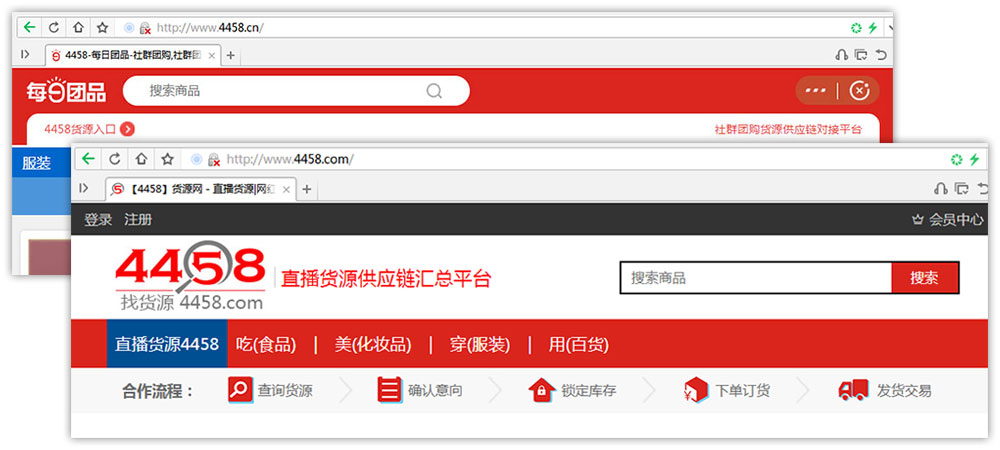Click green lightning icon in 4458.com address bar
The height and width of the screenshot is (450, 1000).
[x=974, y=159]
